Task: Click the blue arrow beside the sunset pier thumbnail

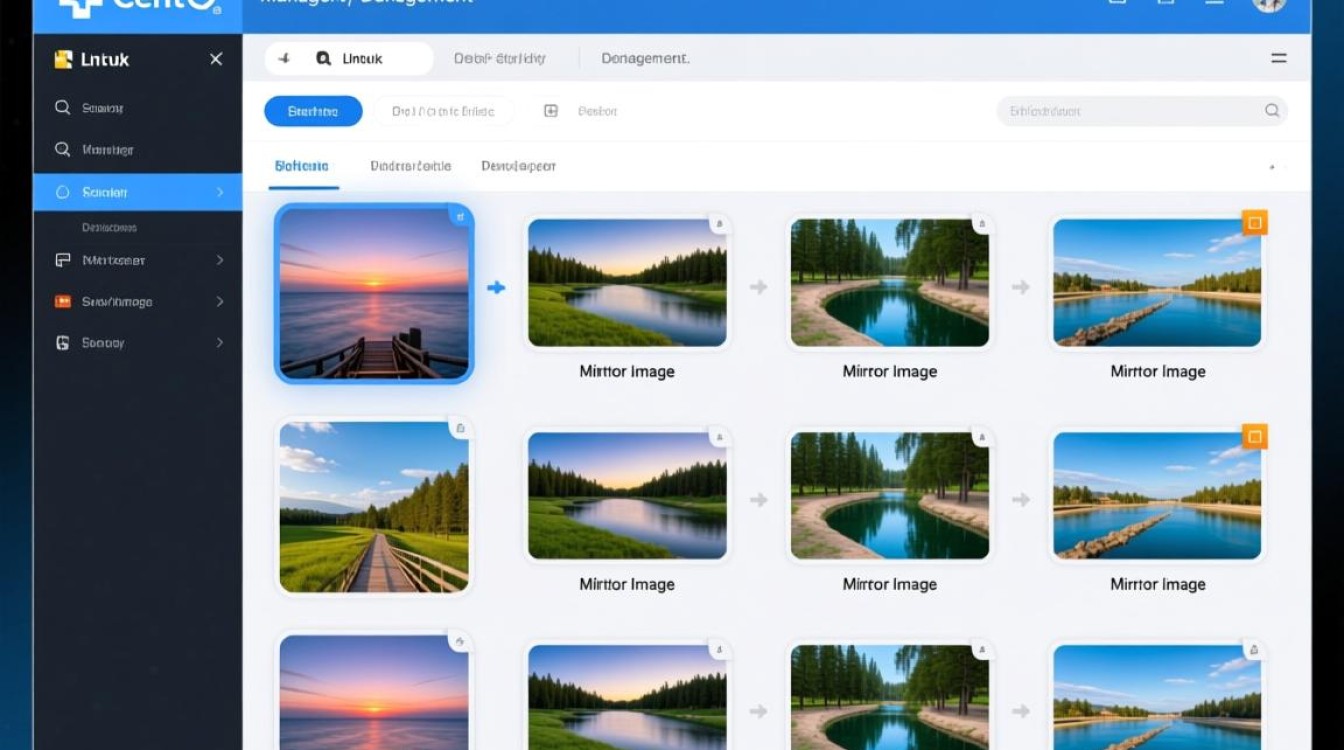Action: [x=496, y=288]
